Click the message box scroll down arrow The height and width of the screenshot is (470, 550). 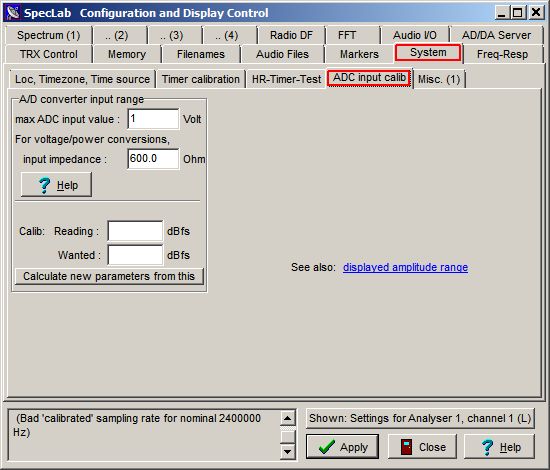pyautogui.click(x=288, y=451)
